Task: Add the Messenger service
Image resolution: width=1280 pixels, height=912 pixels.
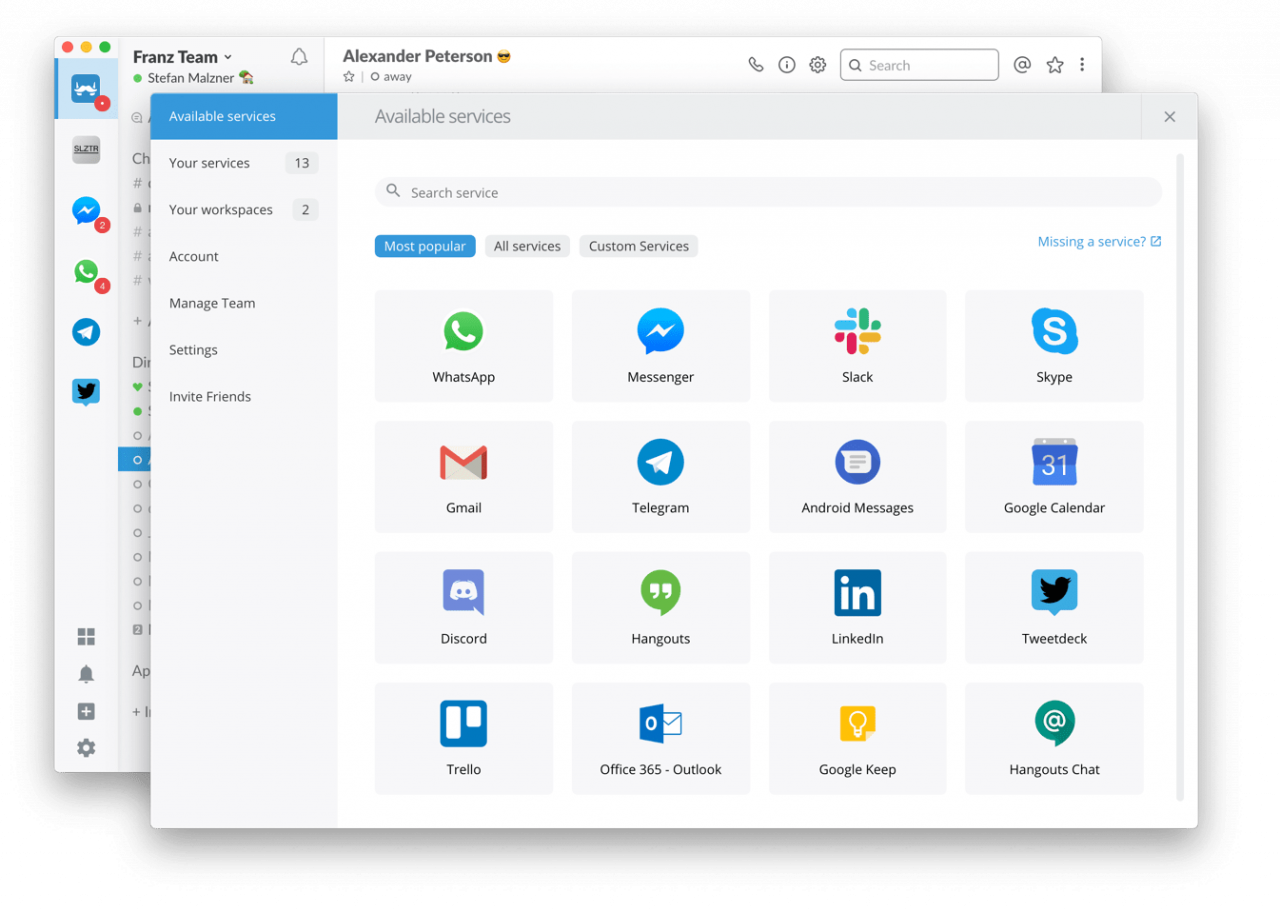Action: (x=660, y=346)
